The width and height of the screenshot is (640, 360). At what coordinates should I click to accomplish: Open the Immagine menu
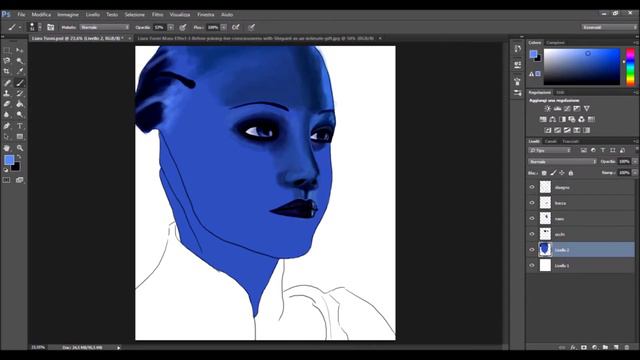[68, 15]
